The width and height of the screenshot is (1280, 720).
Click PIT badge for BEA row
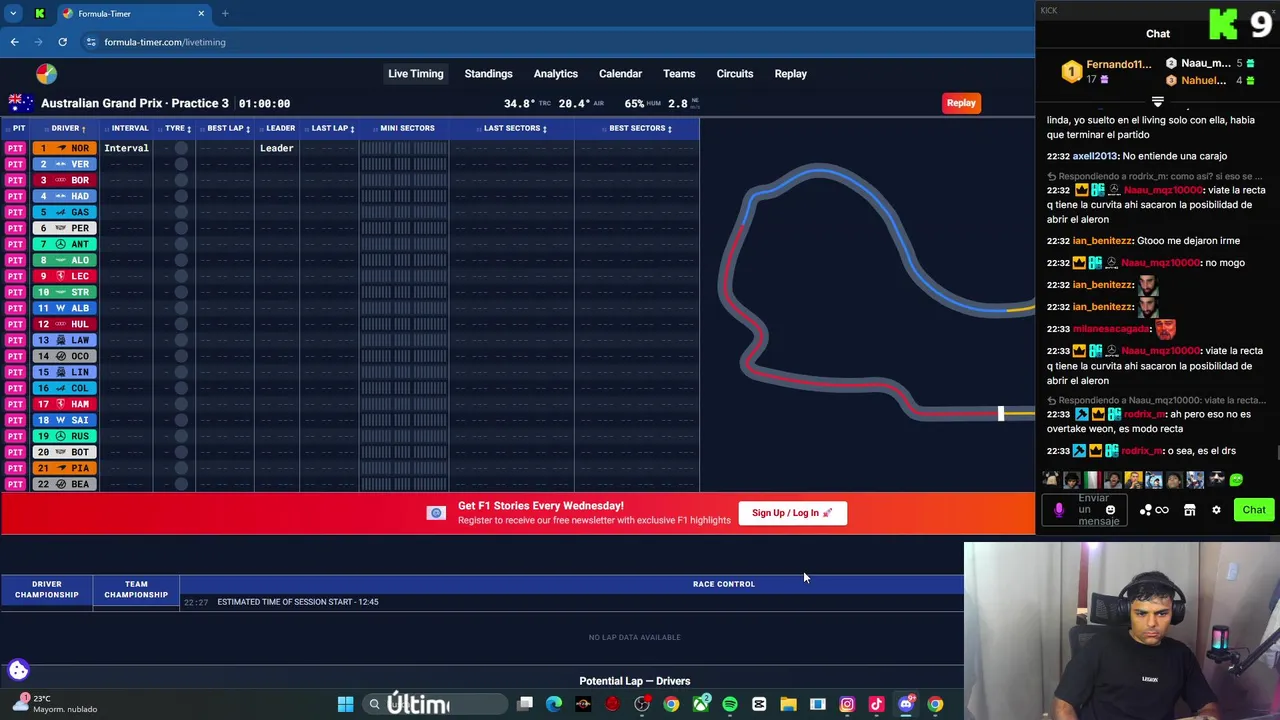pyautogui.click(x=15, y=484)
